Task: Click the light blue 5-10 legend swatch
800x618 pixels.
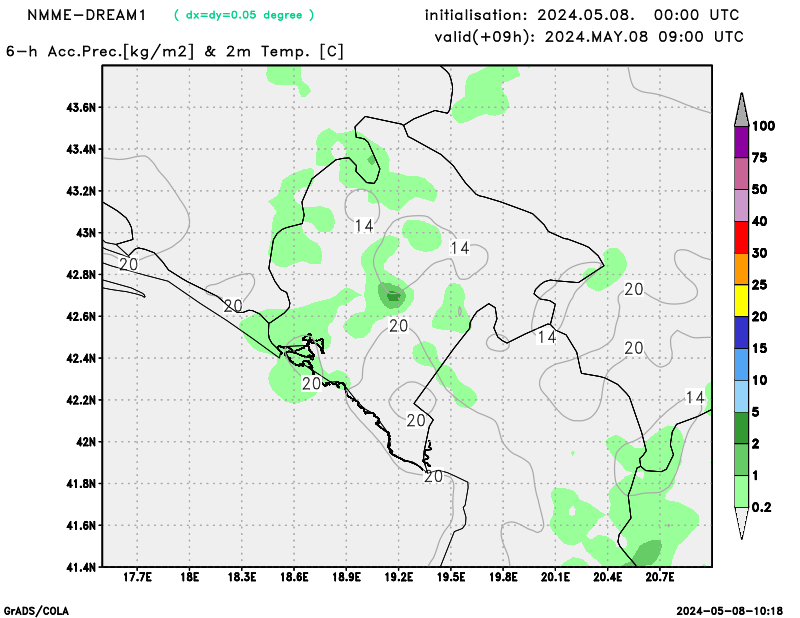Action: coord(741,396)
